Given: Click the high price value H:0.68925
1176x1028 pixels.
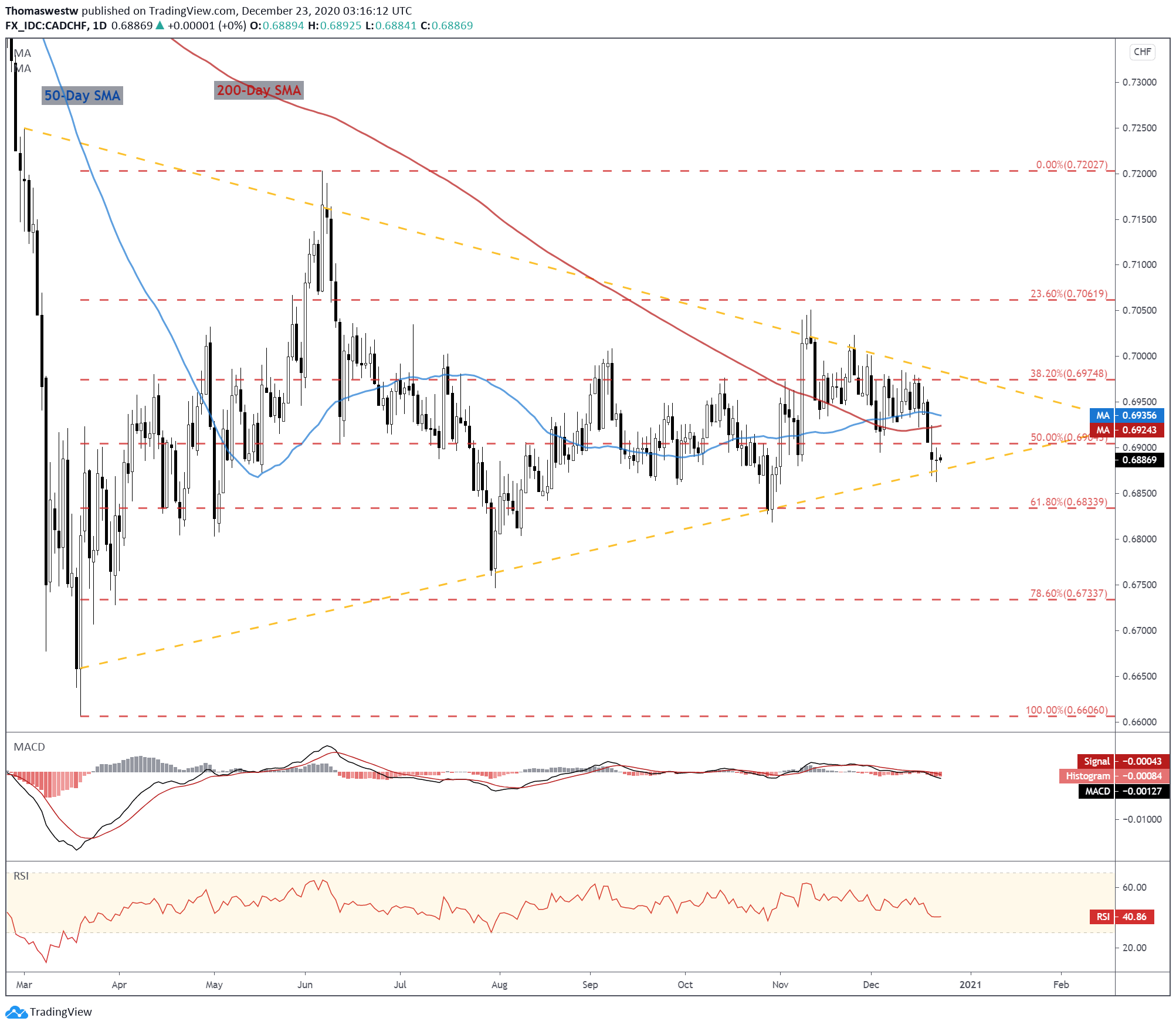Looking at the screenshot, I should point(335,26).
